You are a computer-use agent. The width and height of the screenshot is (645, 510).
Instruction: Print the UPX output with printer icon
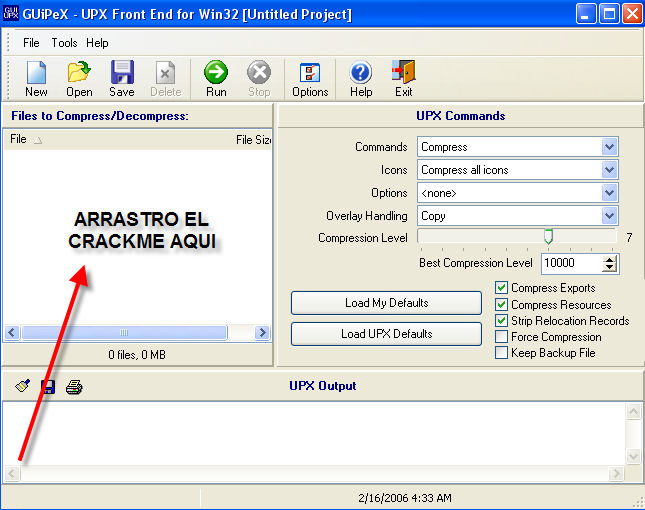coord(74,387)
